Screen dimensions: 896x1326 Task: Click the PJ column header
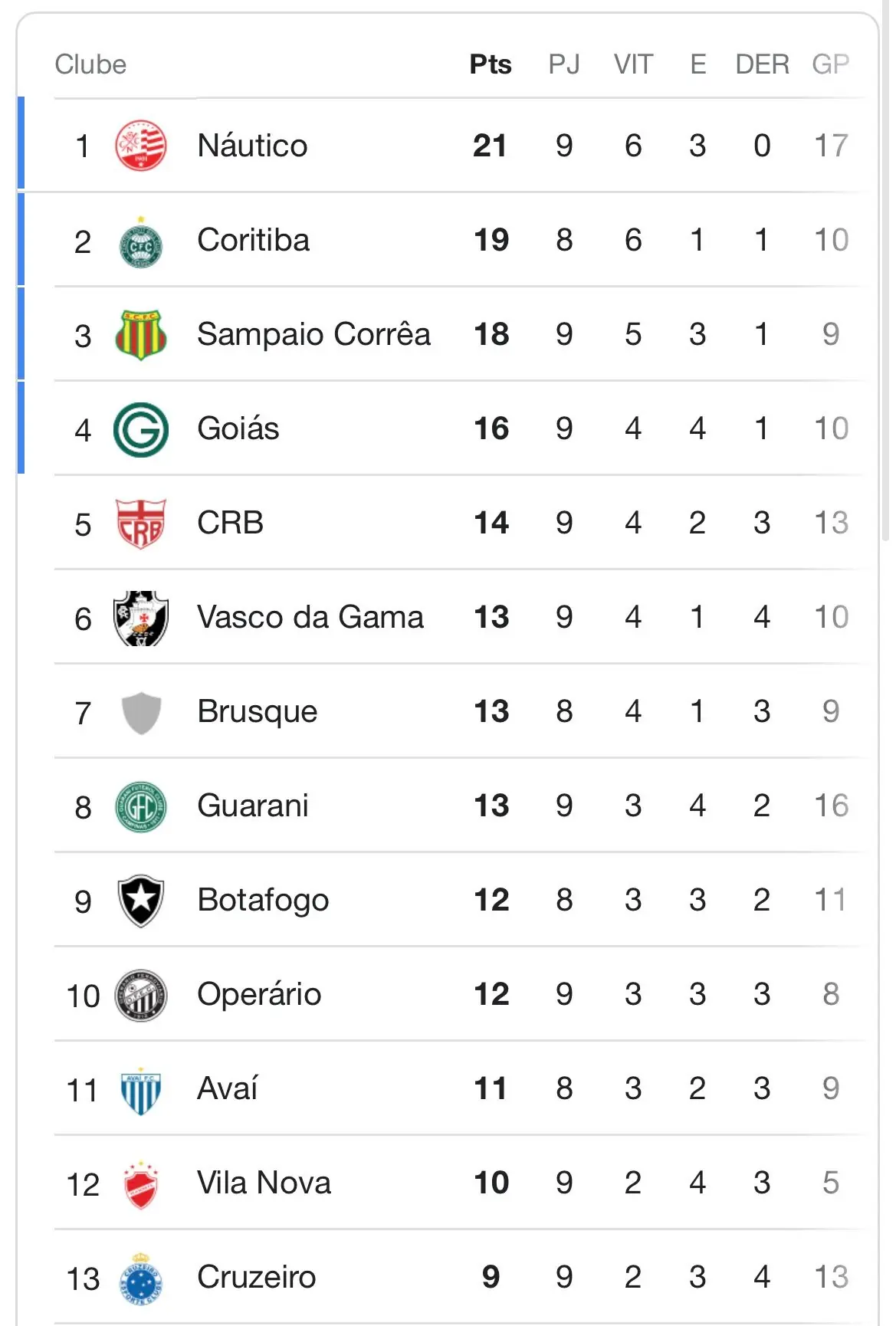(x=564, y=64)
